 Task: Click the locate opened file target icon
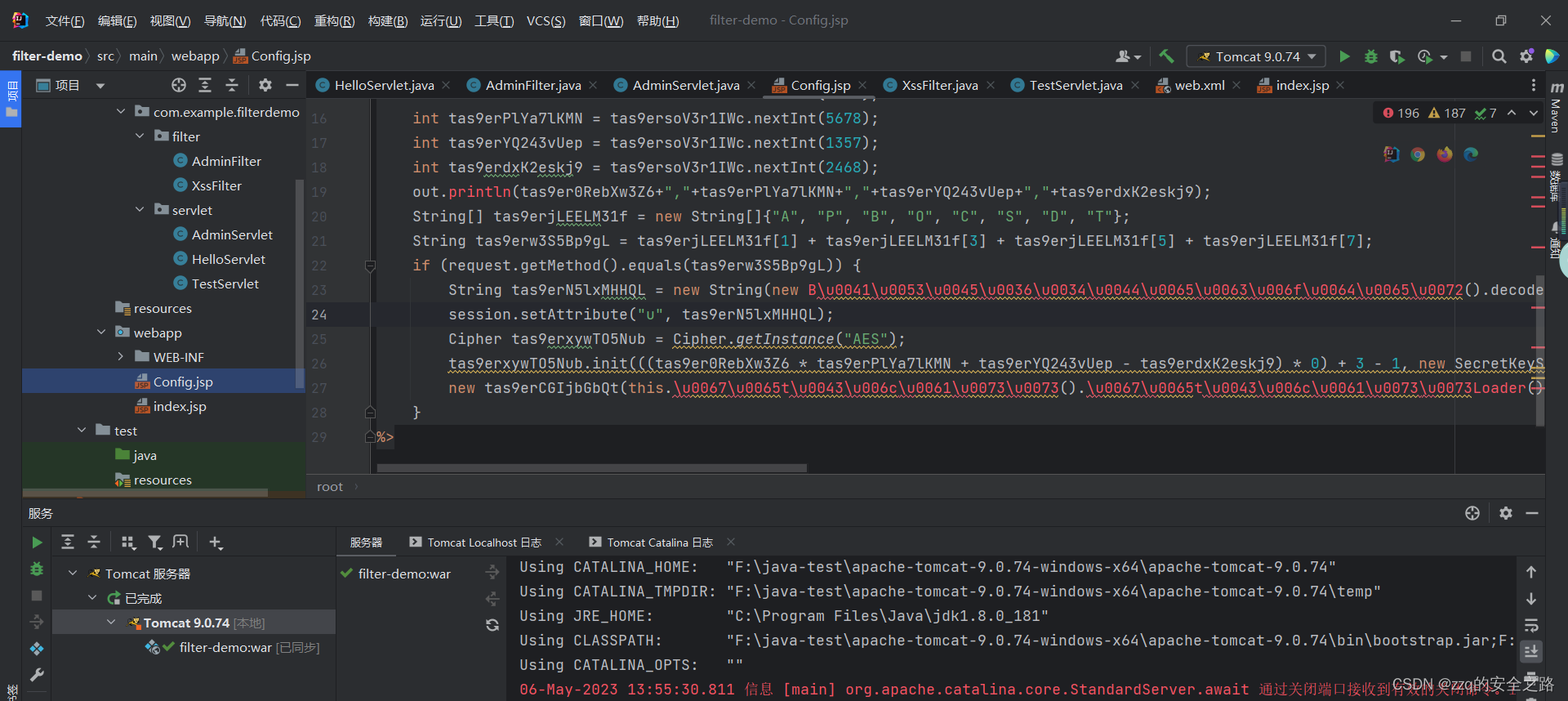179,85
